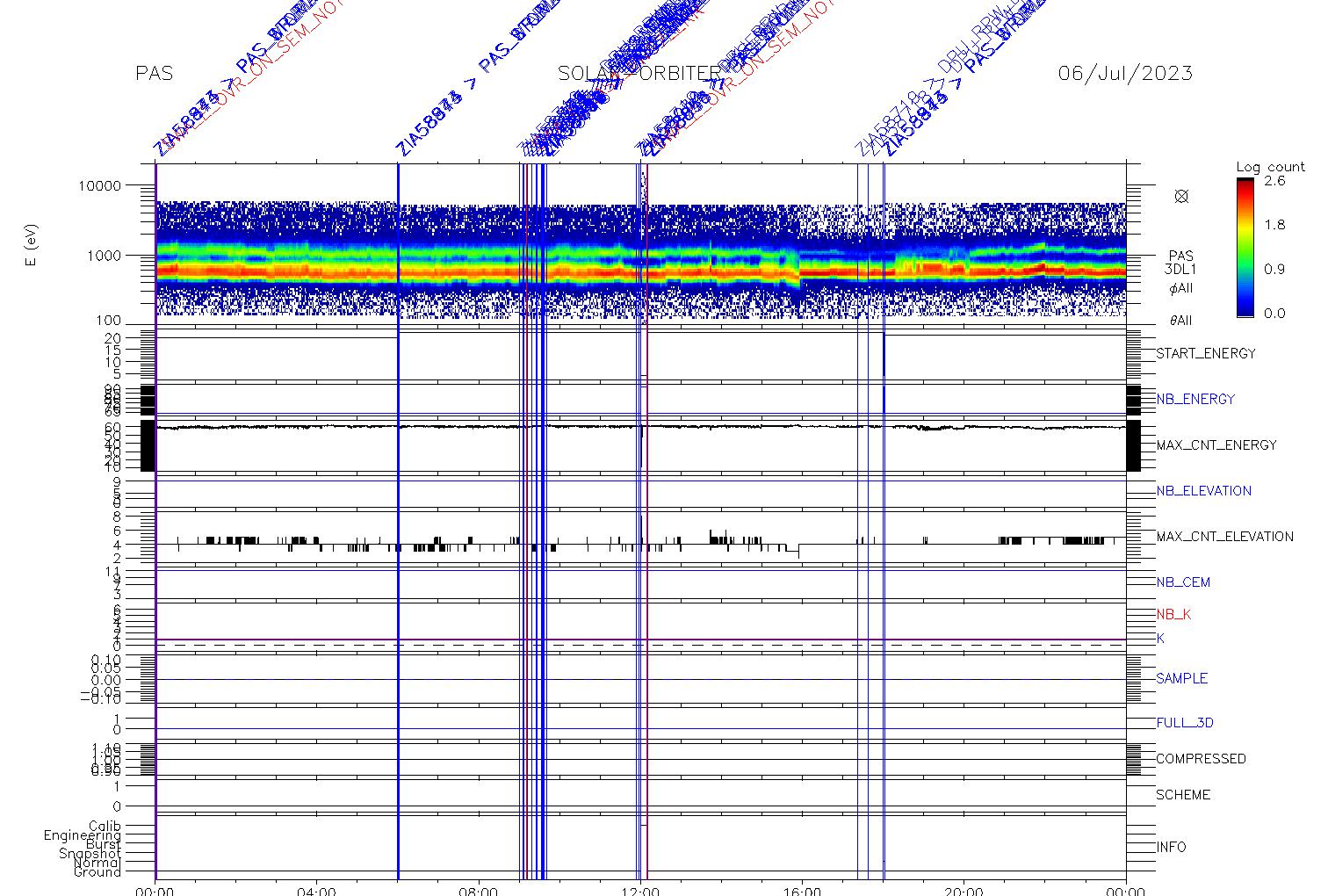
Task: Click the date label 06/Jul/2023
Action: pyautogui.click(x=1126, y=73)
